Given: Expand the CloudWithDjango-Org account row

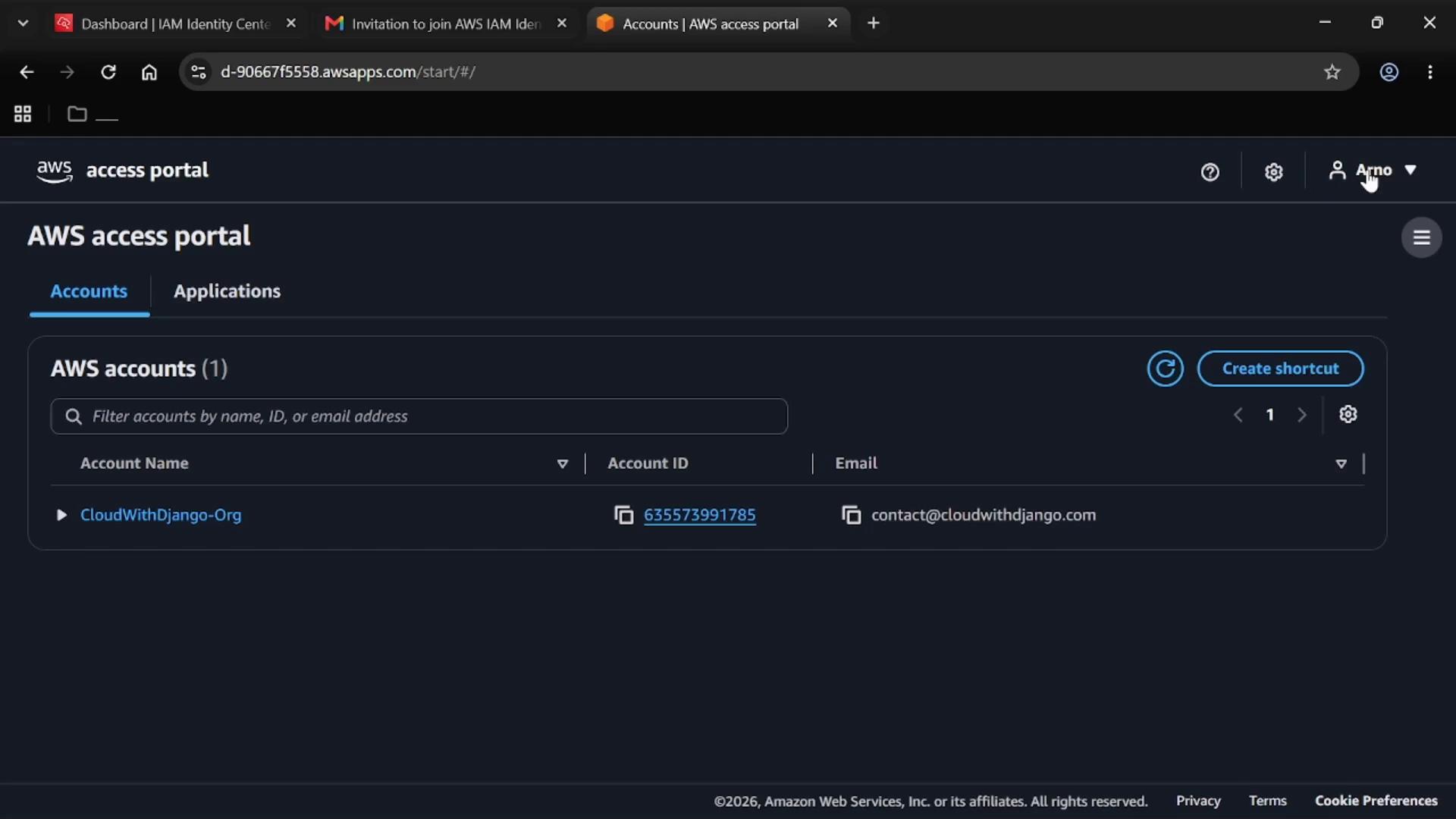Looking at the screenshot, I should [61, 515].
